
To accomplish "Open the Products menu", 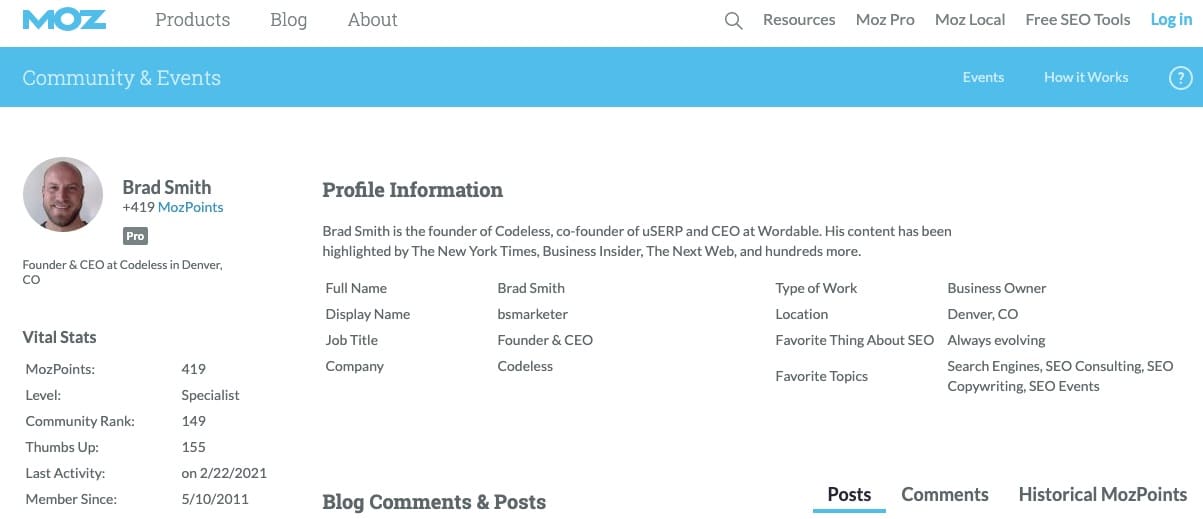I will tap(192, 20).
